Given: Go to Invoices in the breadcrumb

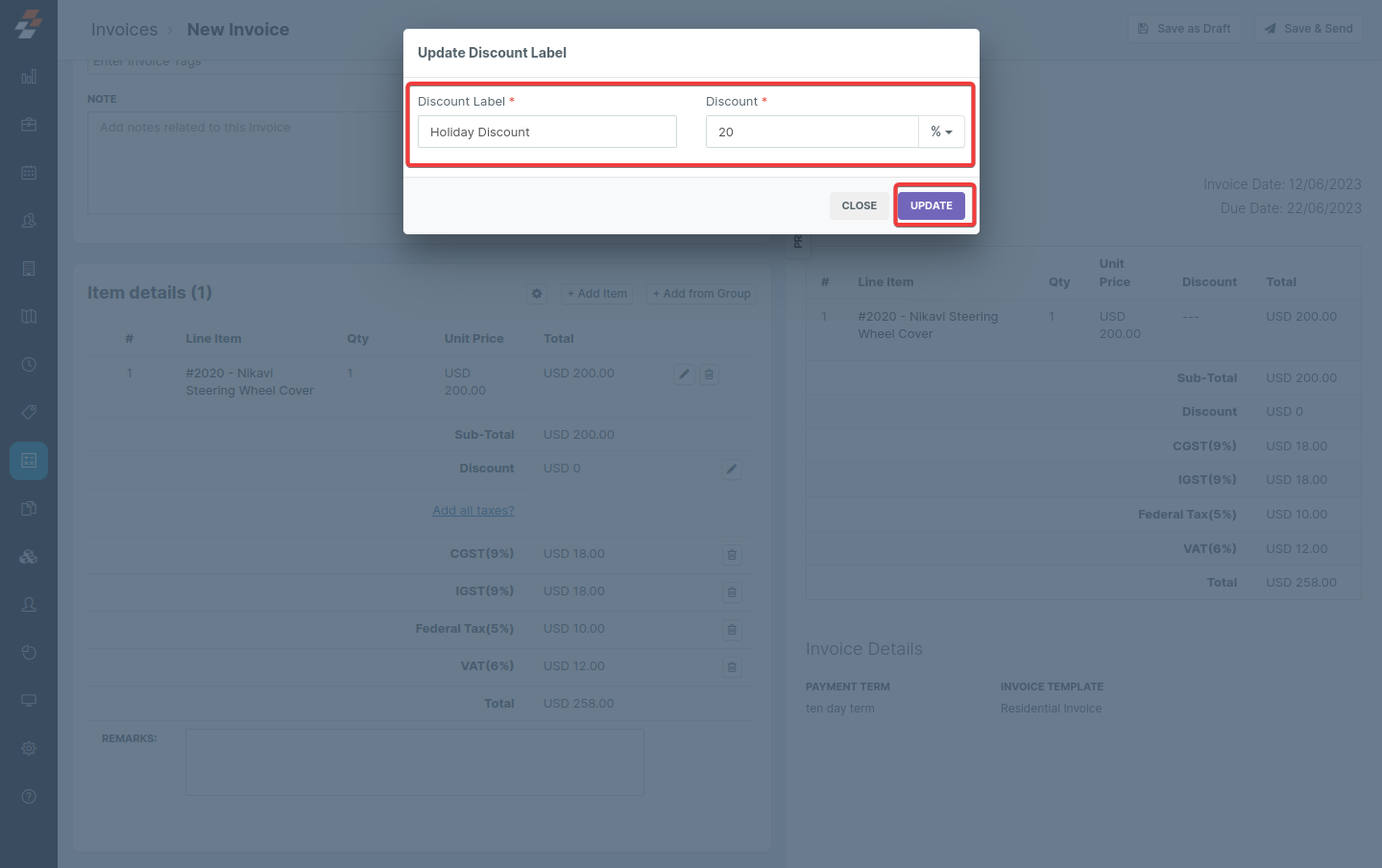Looking at the screenshot, I should coord(124,30).
